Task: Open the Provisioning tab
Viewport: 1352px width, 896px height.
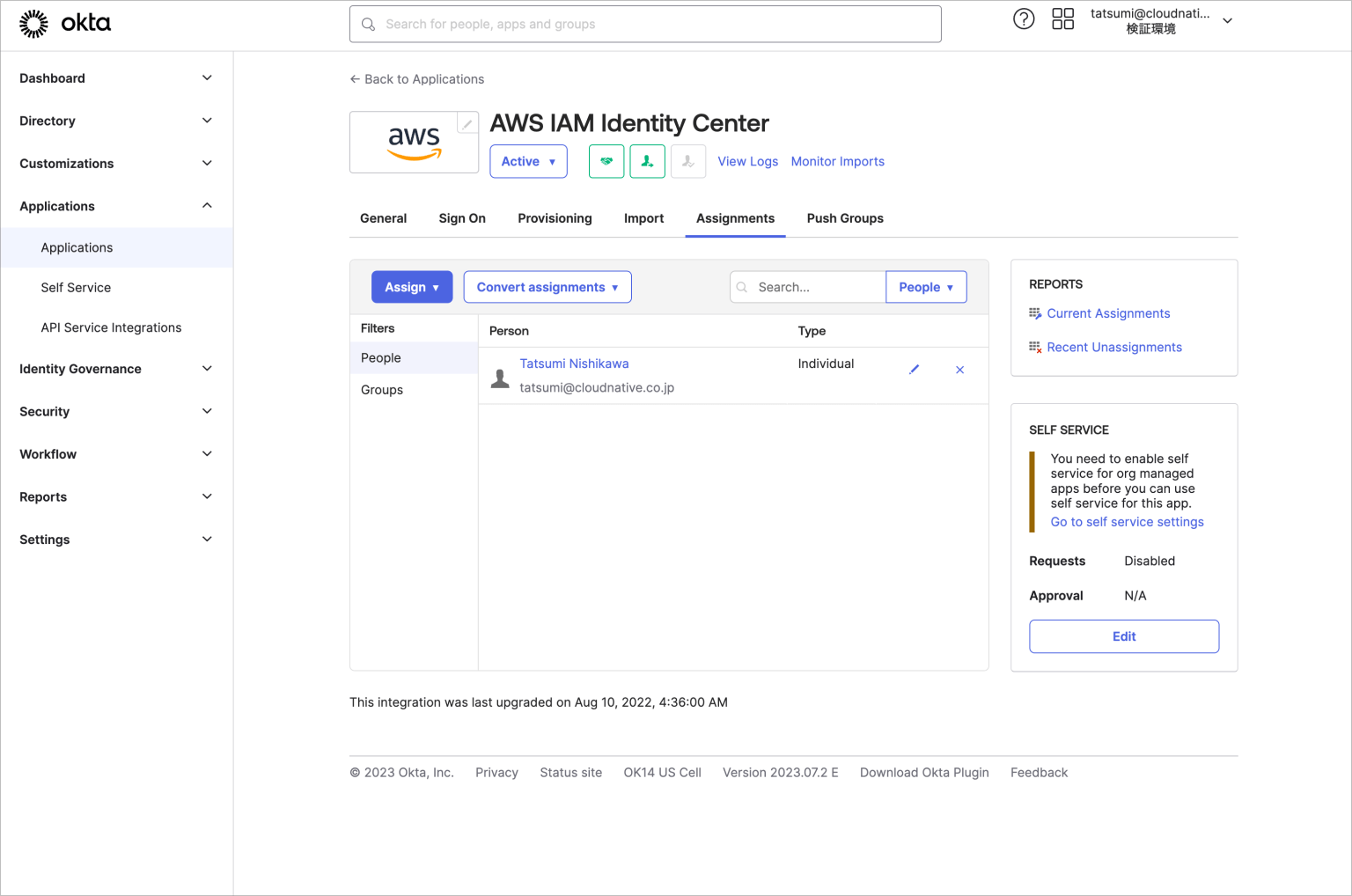Action: click(555, 218)
